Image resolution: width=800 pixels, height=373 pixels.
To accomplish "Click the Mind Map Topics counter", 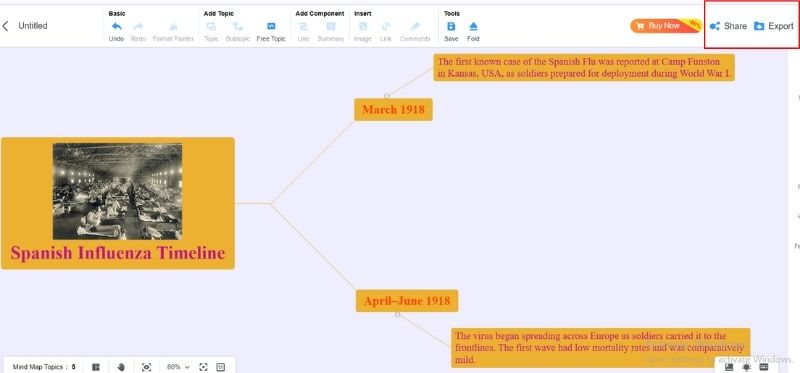I will coord(44,367).
